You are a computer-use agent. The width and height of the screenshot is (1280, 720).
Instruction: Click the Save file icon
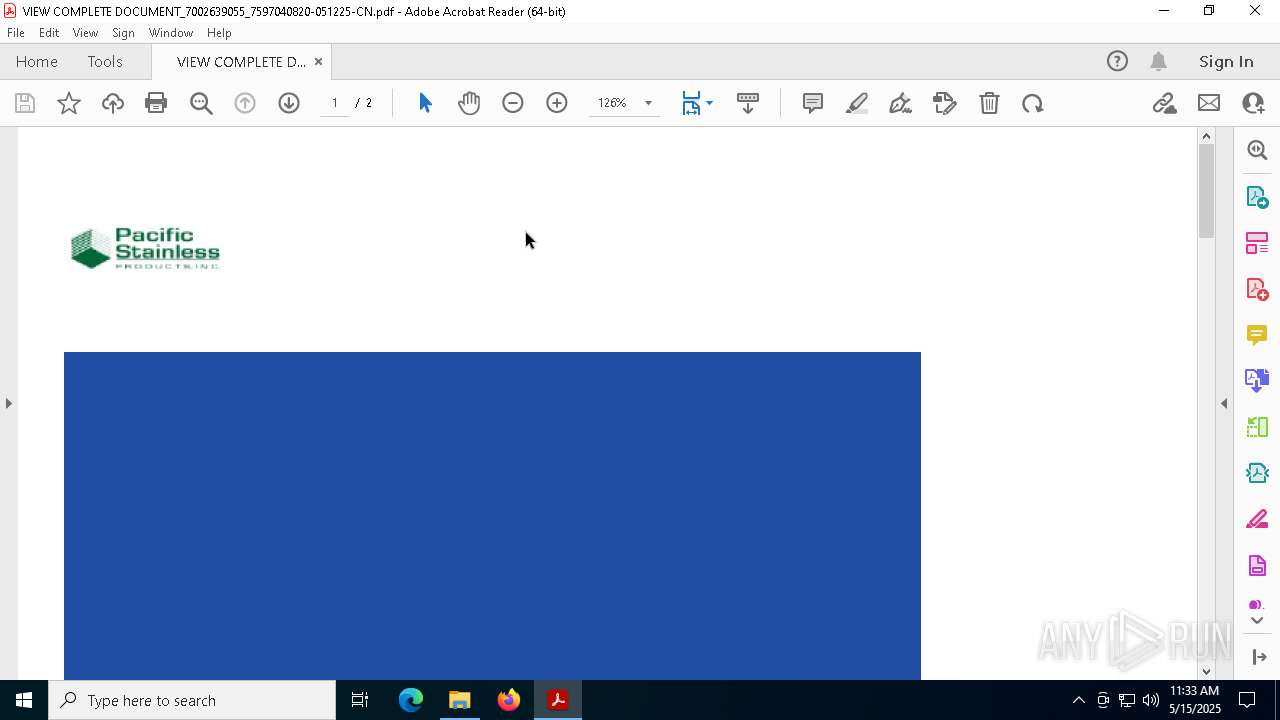pos(25,103)
